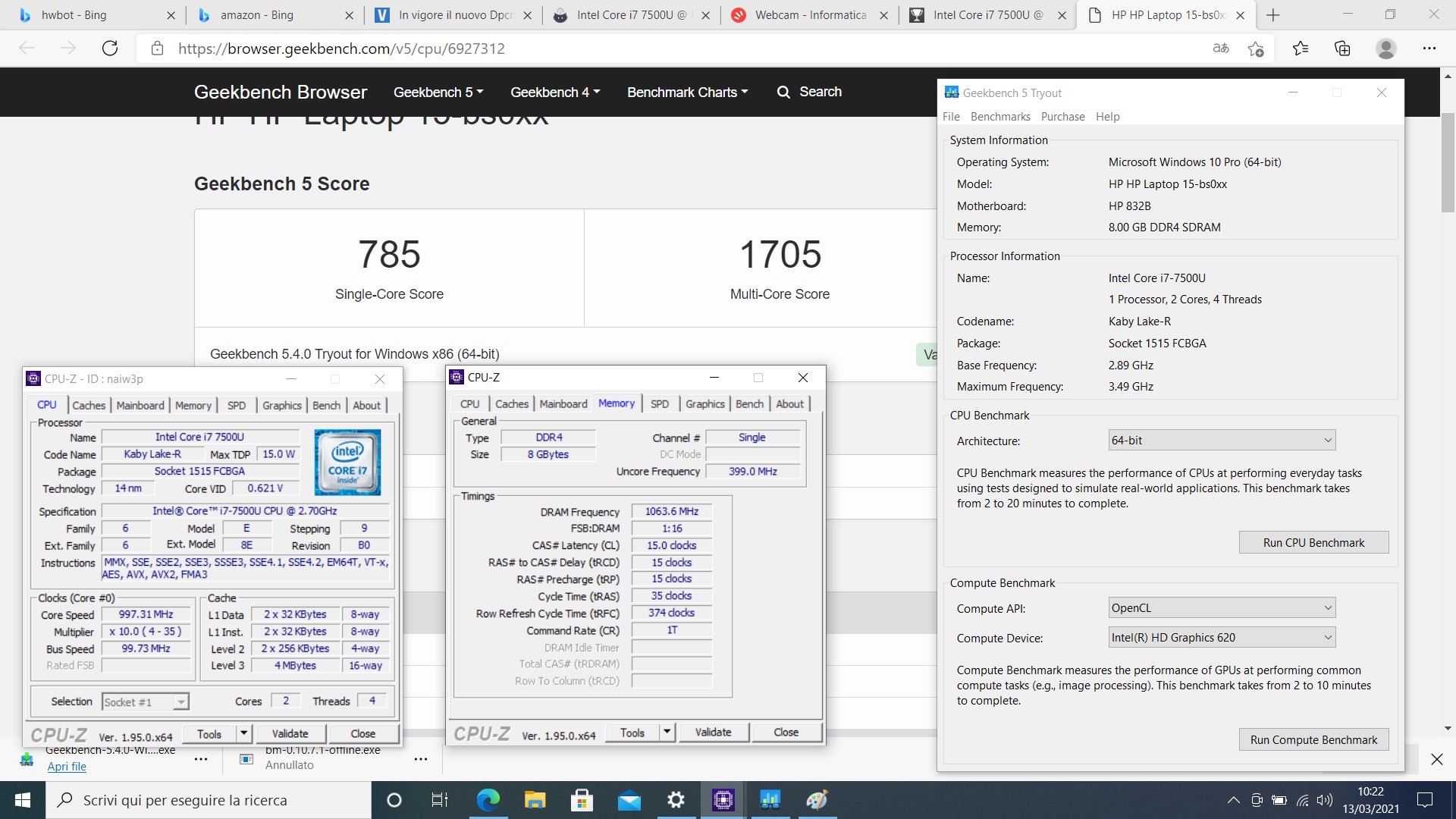Click the date and time clock
The height and width of the screenshot is (819, 1456).
point(1370,800)
